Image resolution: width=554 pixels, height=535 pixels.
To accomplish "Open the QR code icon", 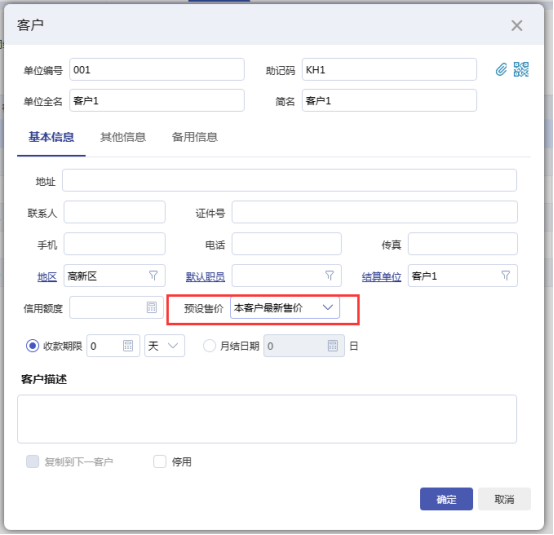I will 521,70.
